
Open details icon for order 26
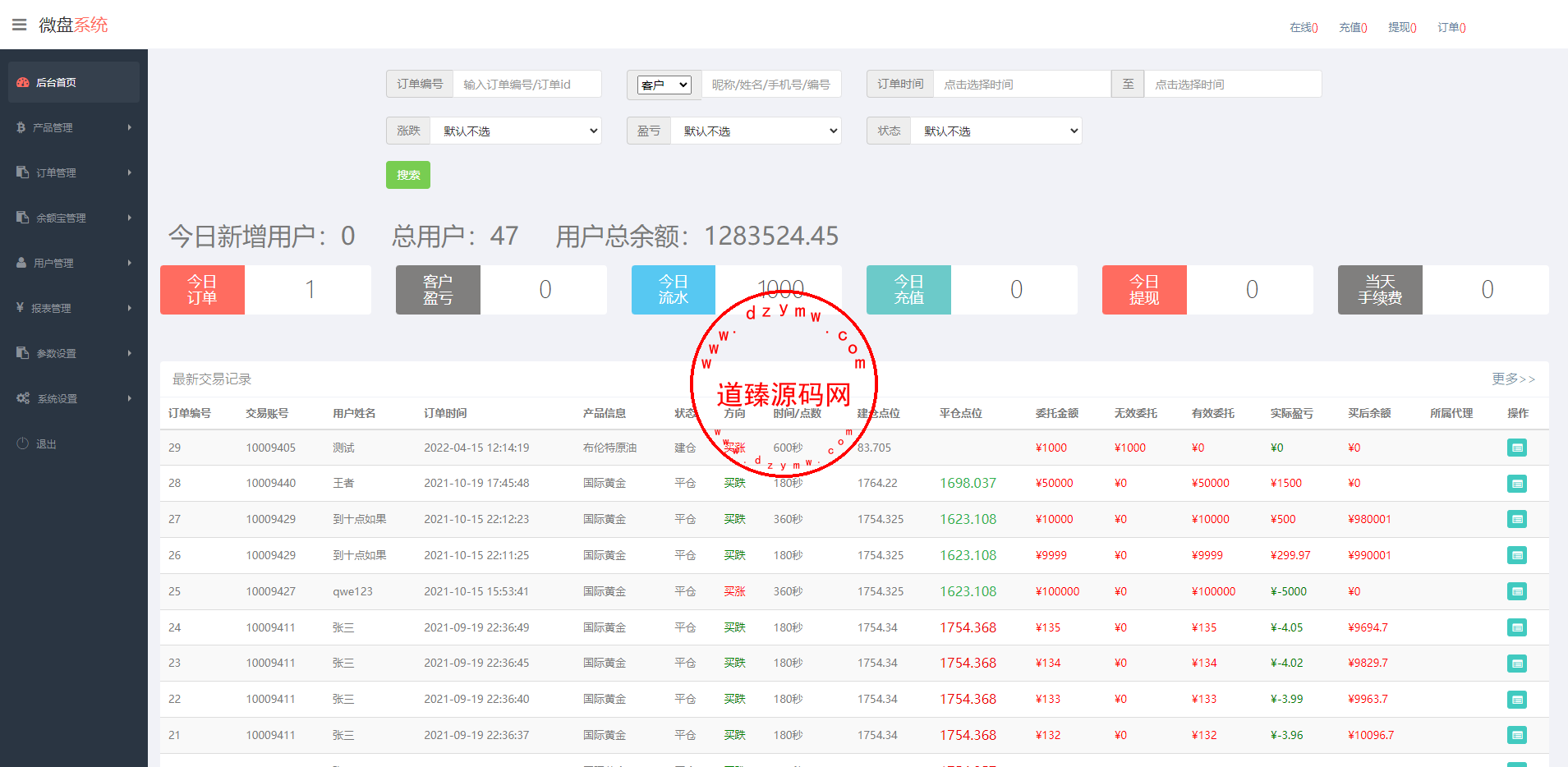[x=1517, y=555]
